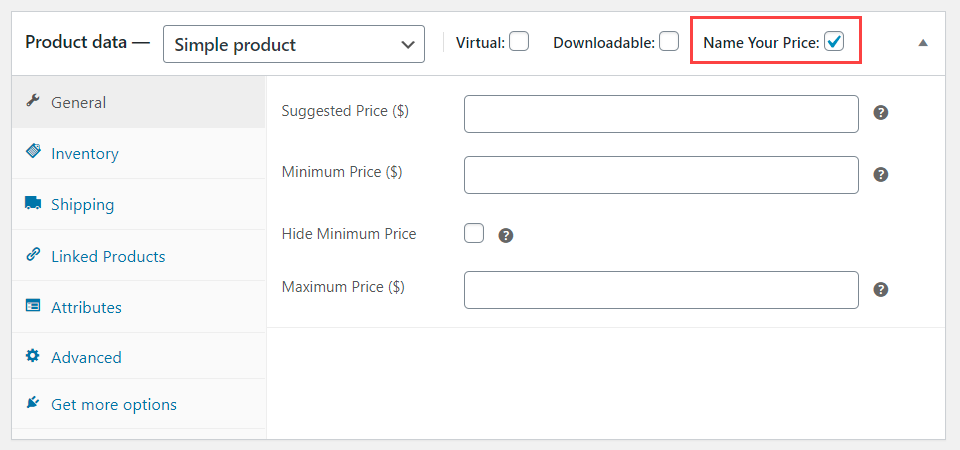
Task: Check the Hide Minimum Price box
Action: tap(474, 233)
